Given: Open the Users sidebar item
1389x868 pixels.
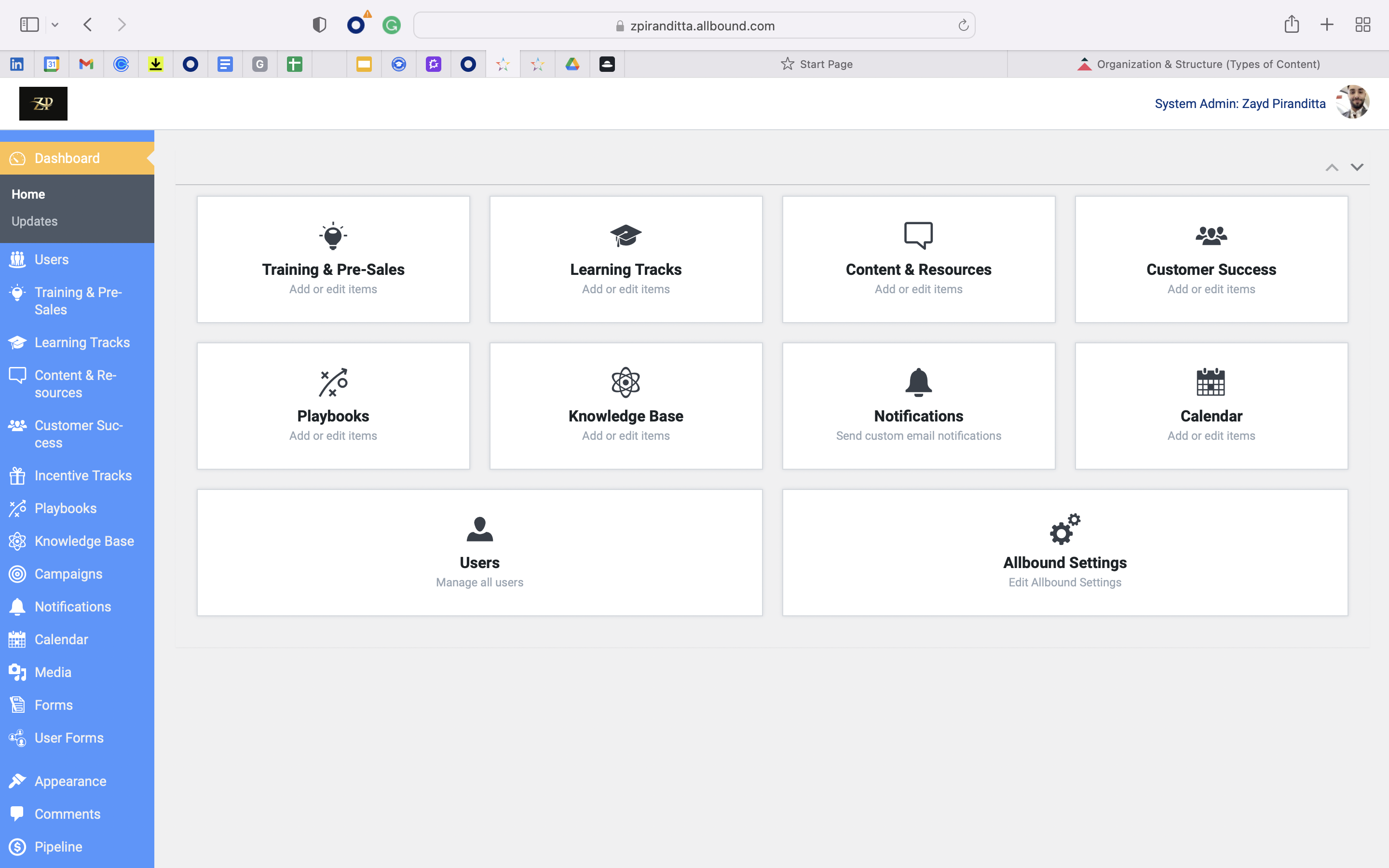Looking at the screenshot, I should pyautogui.click(x=77, y=259).
